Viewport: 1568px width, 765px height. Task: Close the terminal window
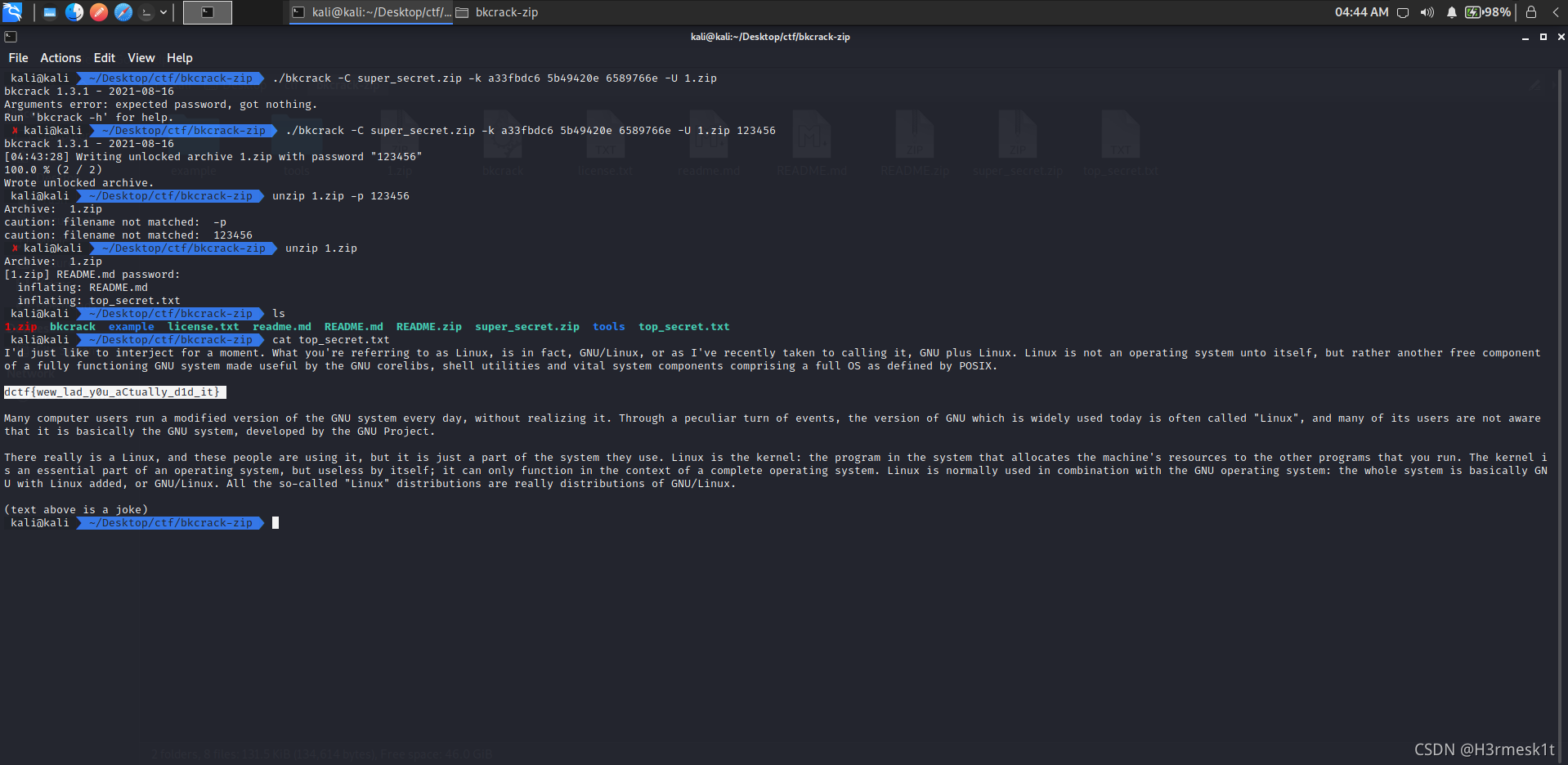coord(1561,37)
